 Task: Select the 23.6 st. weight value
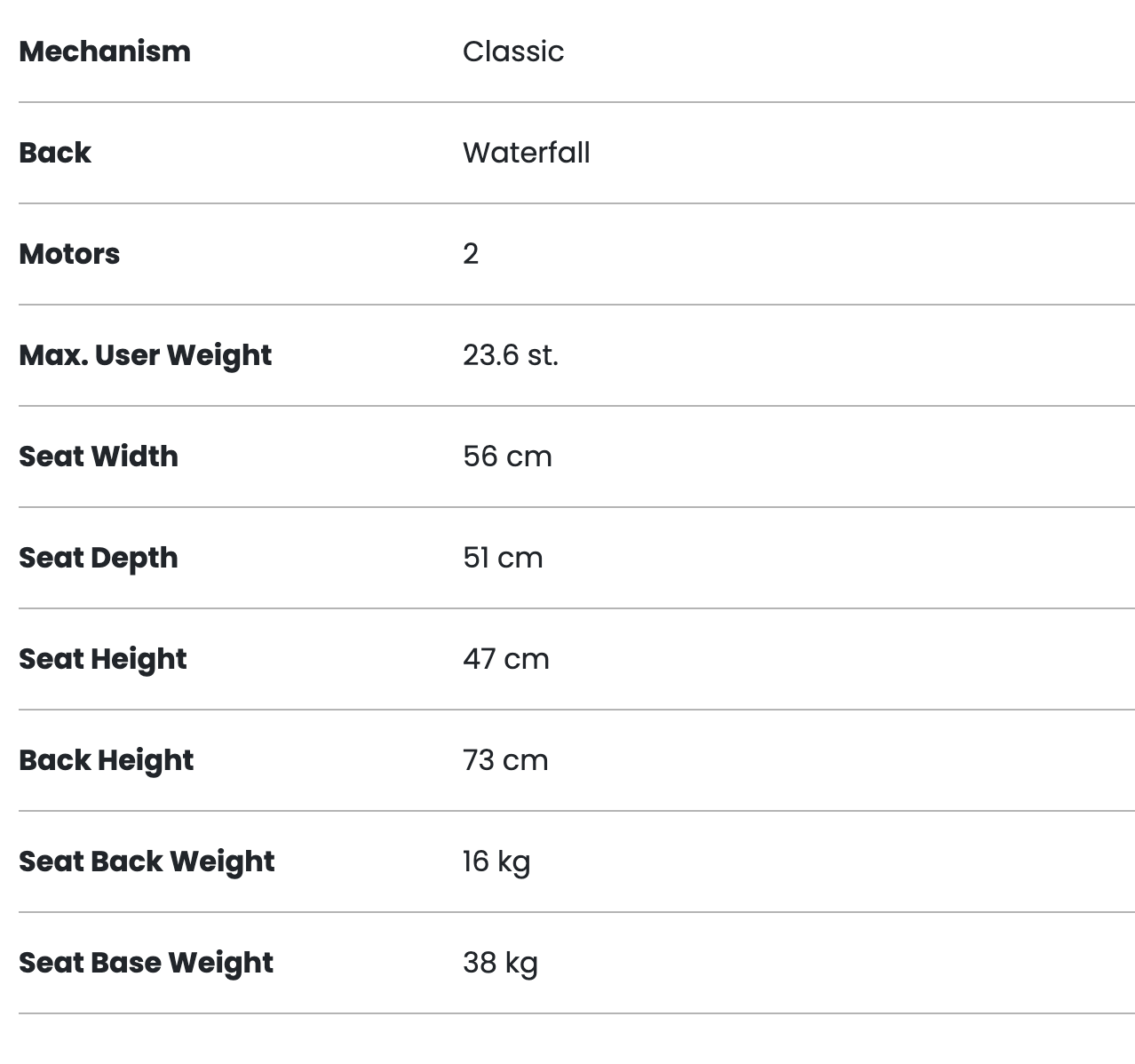(511, 355)
